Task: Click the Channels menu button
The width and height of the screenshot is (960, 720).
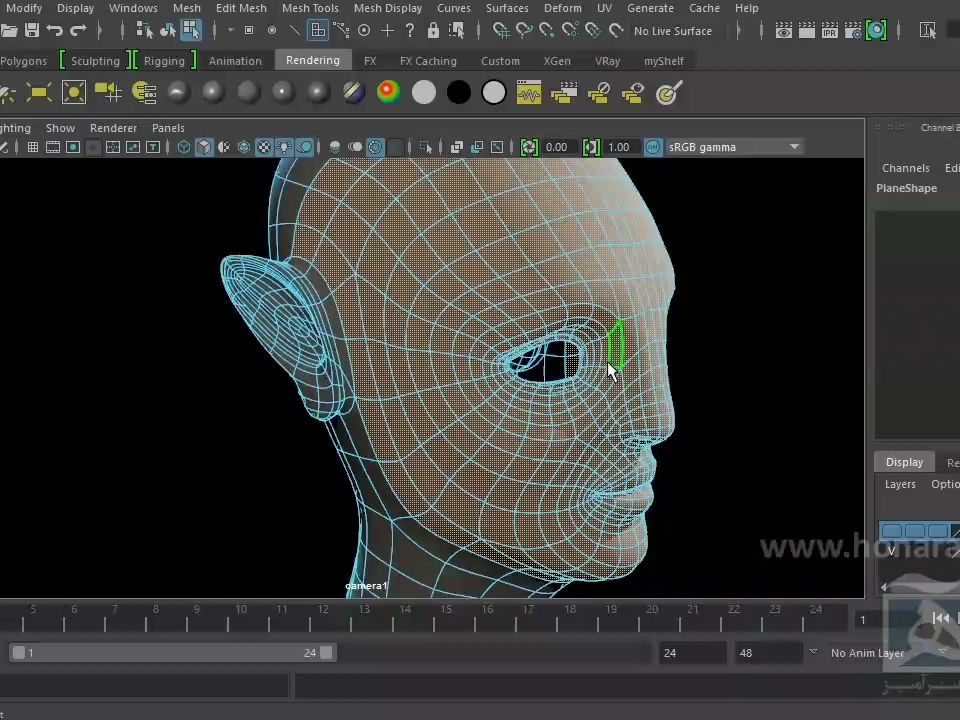Action: (x=905, y=168)
